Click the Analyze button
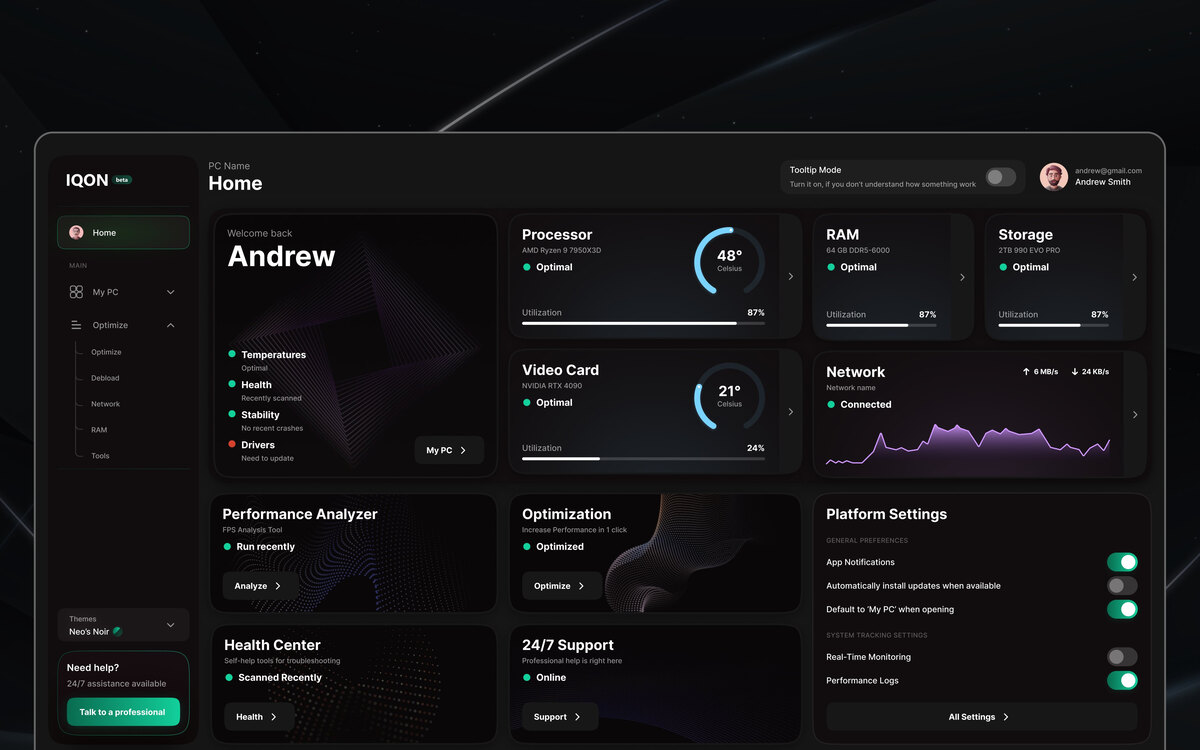Viewport: 1200px width, 750px height. pos(259,585)
